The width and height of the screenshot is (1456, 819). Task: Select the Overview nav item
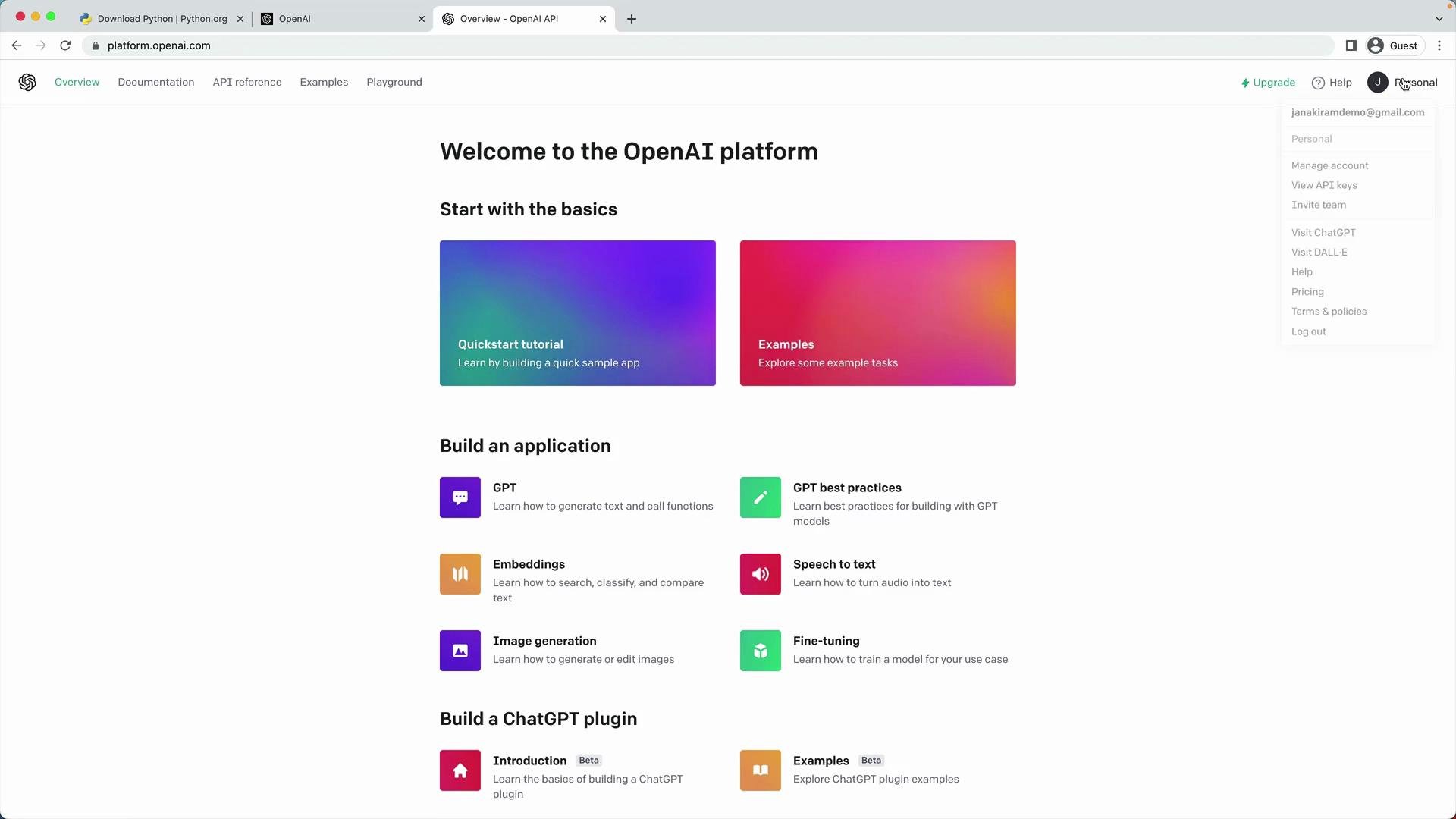click(77, 82)
